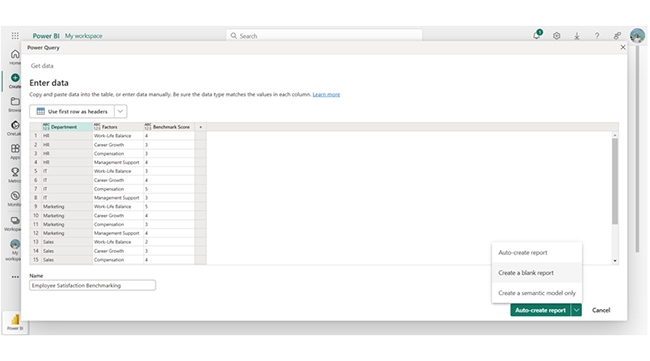Click the Department column data type icon
This screenshot has height=361, width=650.
pos(46,127)
